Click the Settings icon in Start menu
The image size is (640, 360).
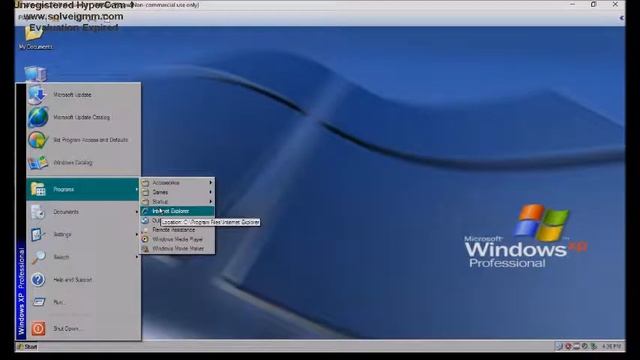tap(38, 234)
